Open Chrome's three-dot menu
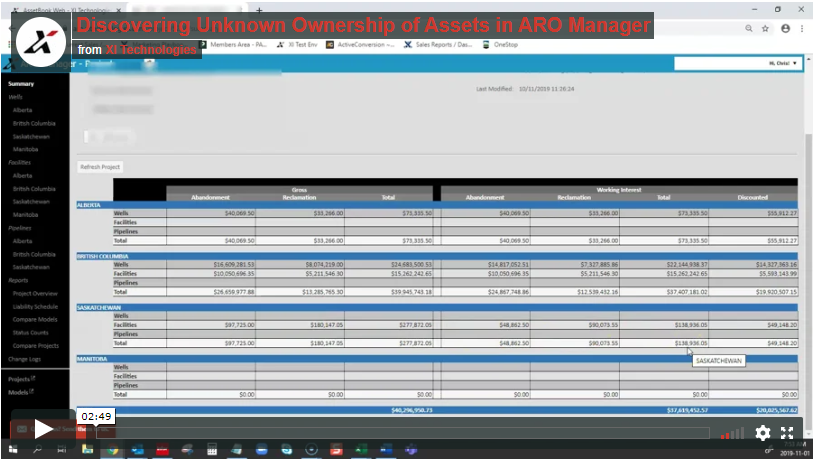Screen dimensions: 821x461 click(802, 29)
